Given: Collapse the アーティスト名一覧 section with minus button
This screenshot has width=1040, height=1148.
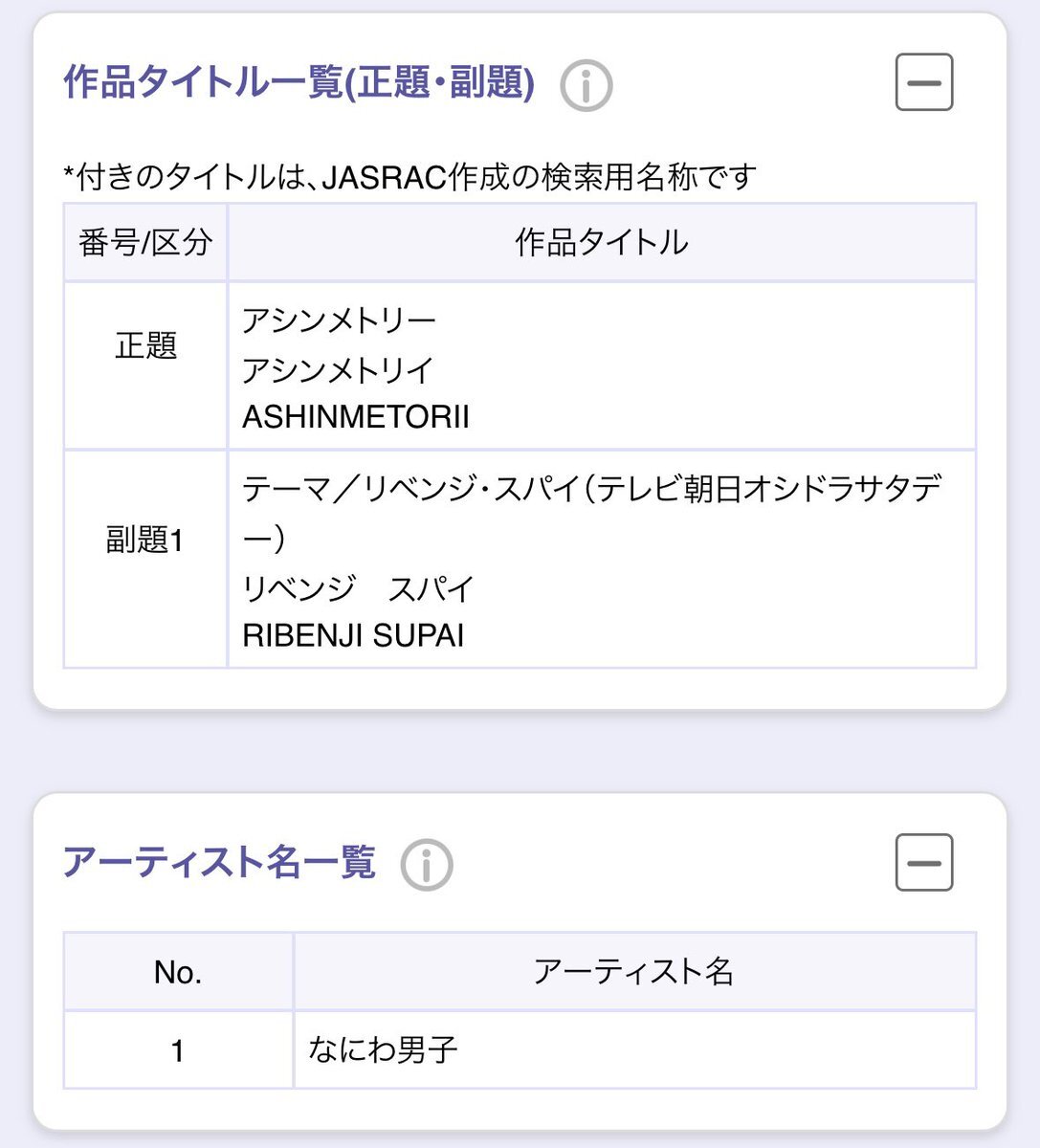Looking at the screenshot, I should [924, 863].
